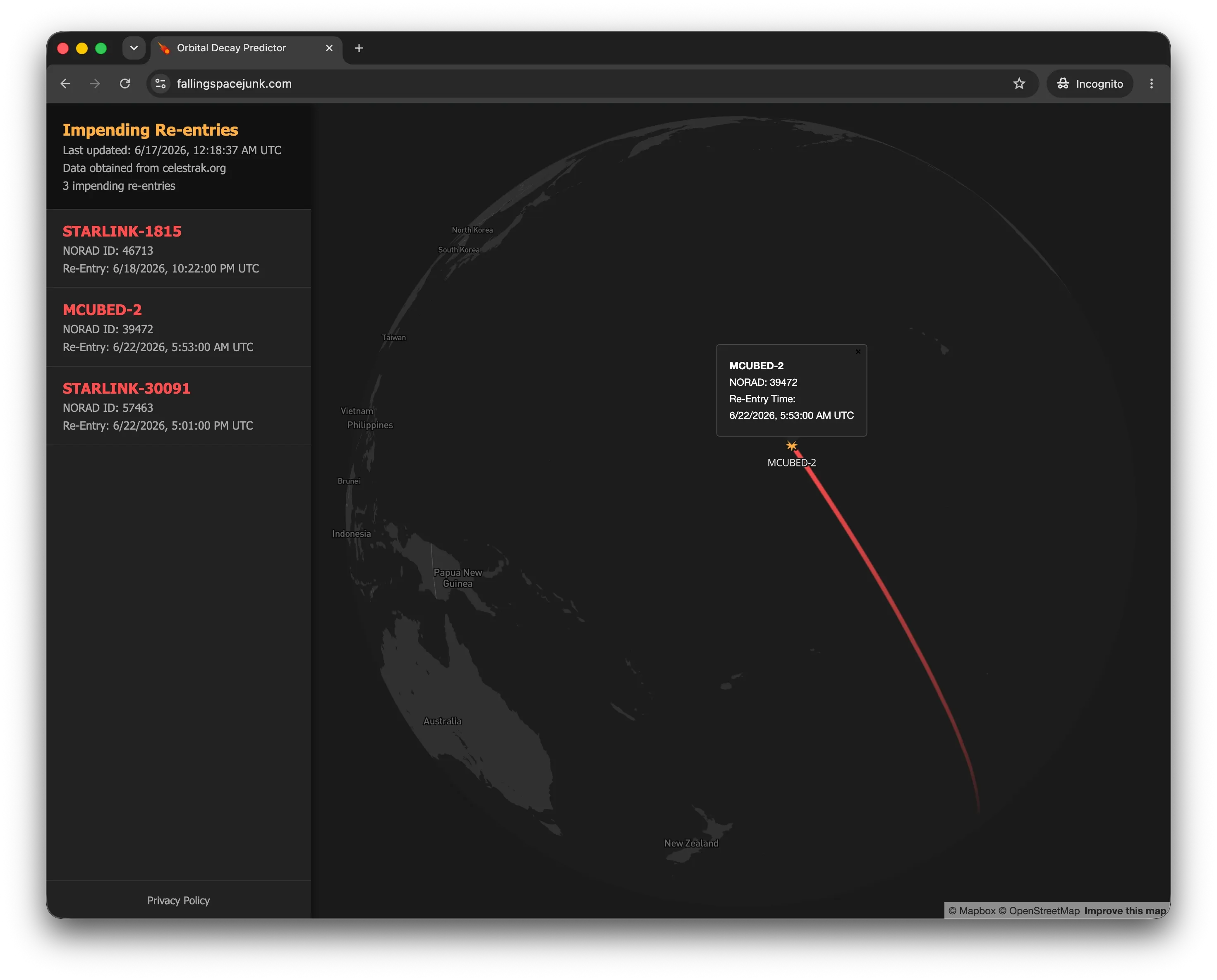Viewport: 1217px width, 980px height.
Task: Click the red macOS close window button
Action: point(63,48)
